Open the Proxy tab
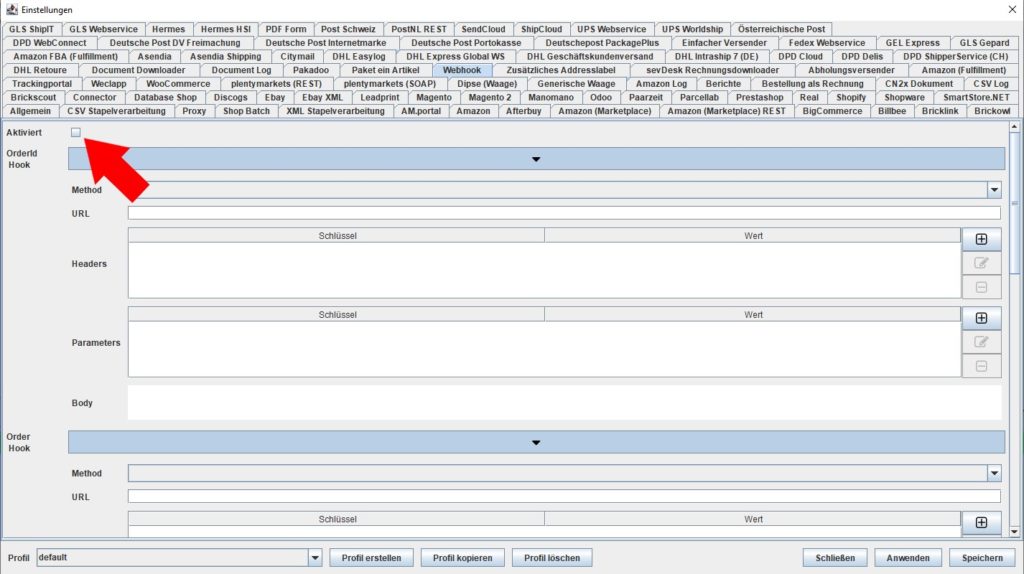1024x574 pixels. click(194, 111)
